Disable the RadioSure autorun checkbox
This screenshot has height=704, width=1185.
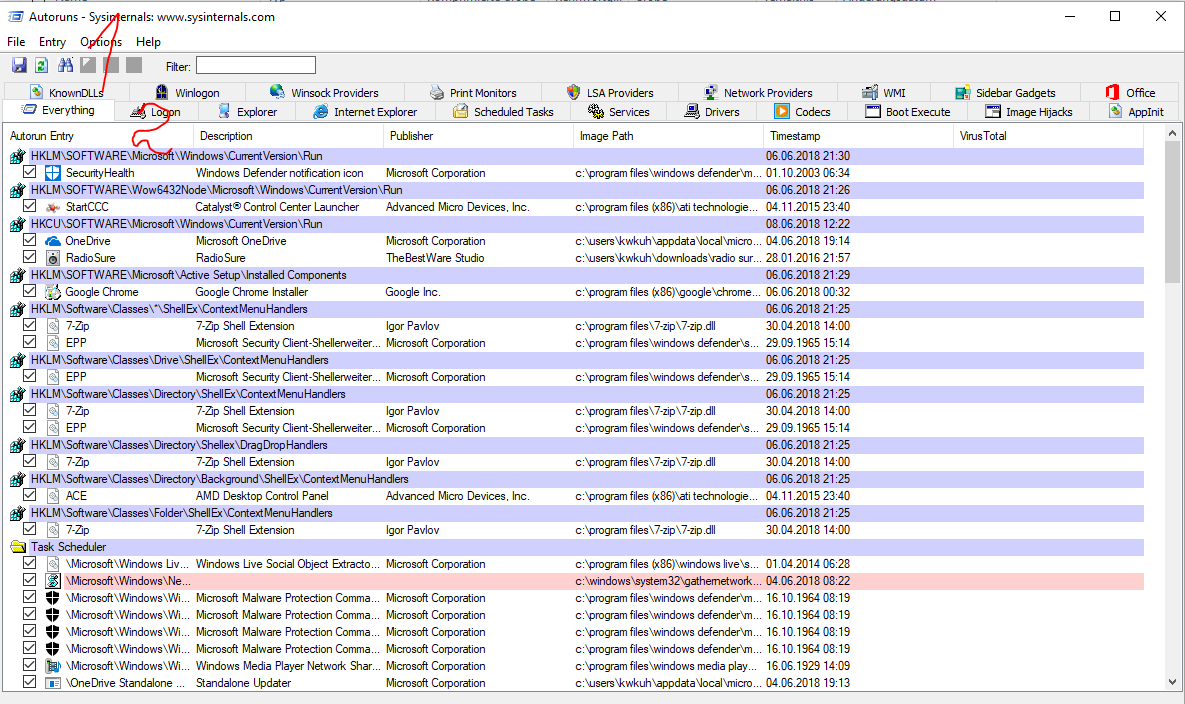[x=29, y=257]
